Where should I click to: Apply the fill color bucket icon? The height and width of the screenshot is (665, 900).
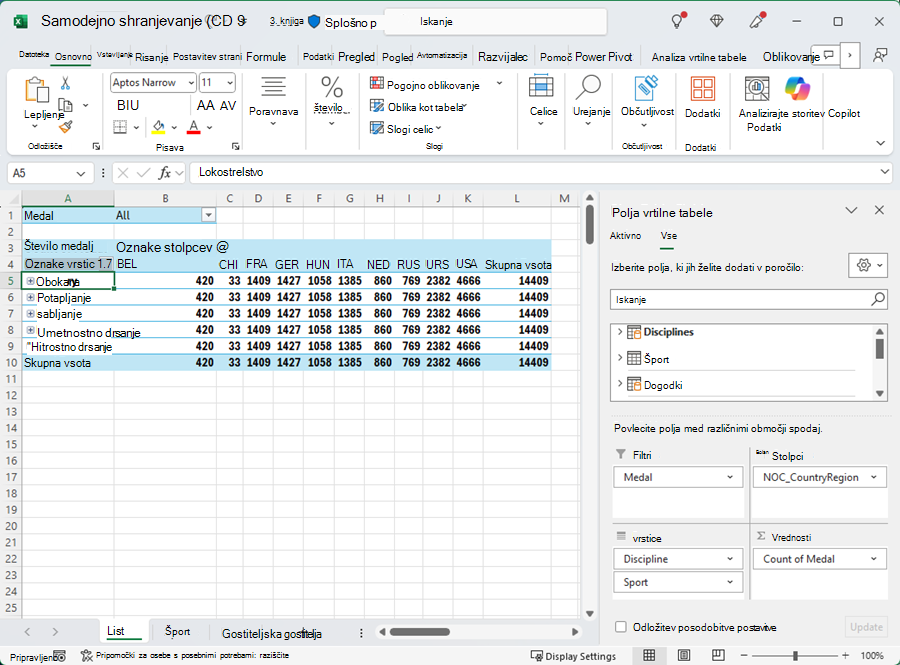[158, 127]
